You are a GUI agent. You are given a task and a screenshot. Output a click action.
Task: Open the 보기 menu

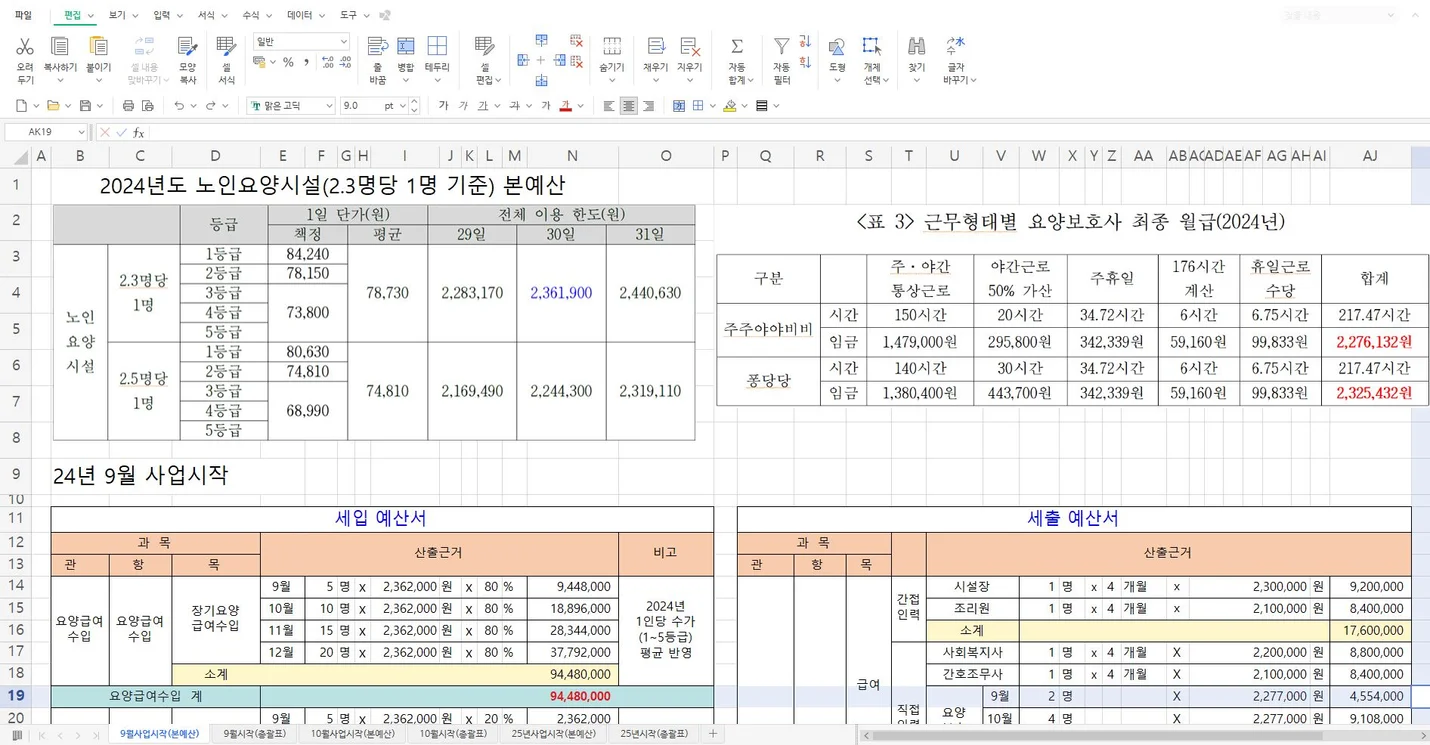click(x=117, y=15)
